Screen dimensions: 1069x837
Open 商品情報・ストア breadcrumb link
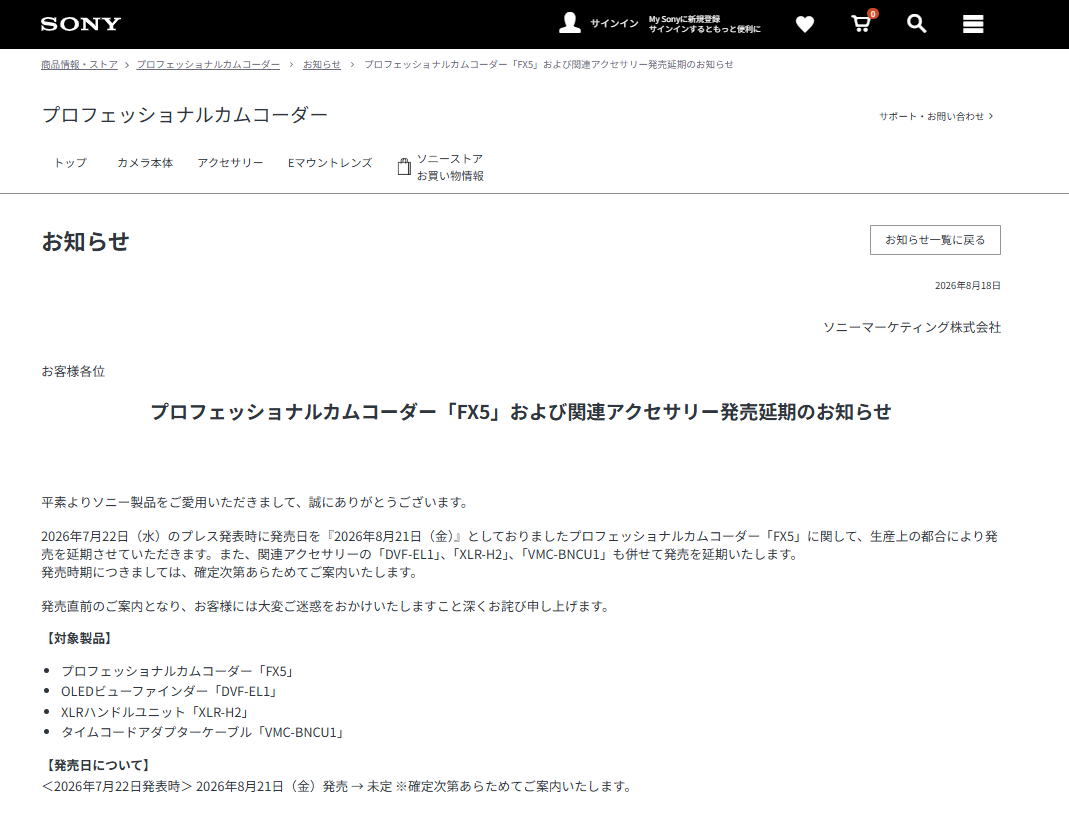[x=79, y=65]
